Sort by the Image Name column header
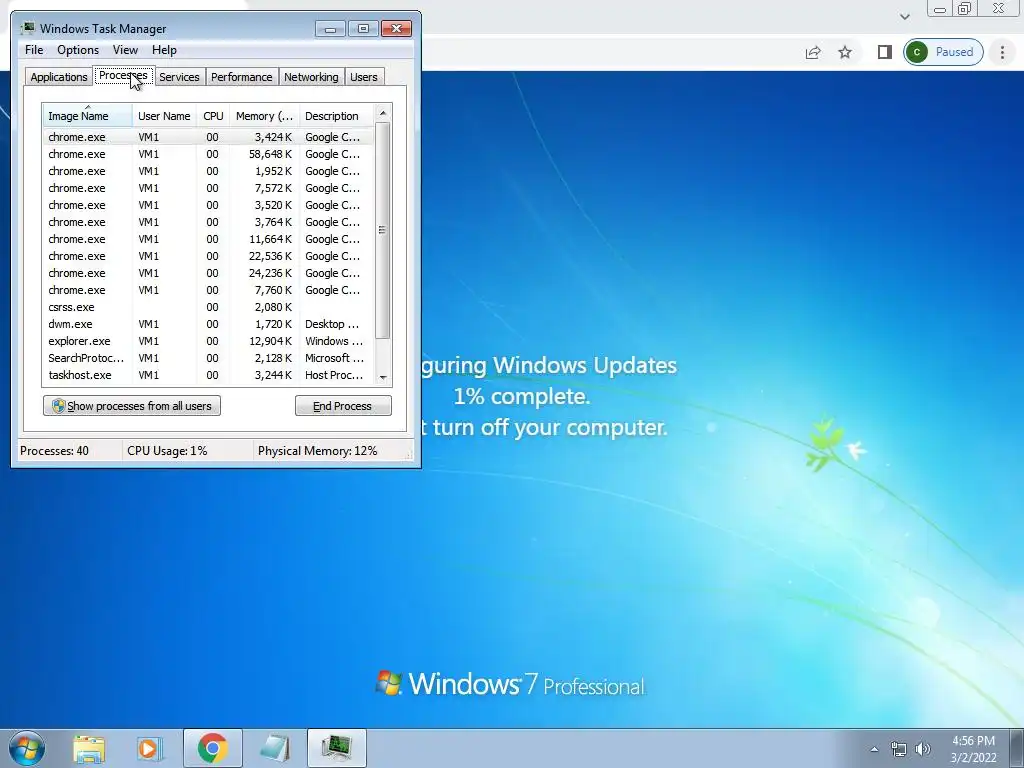 click(x=88, y=116)
